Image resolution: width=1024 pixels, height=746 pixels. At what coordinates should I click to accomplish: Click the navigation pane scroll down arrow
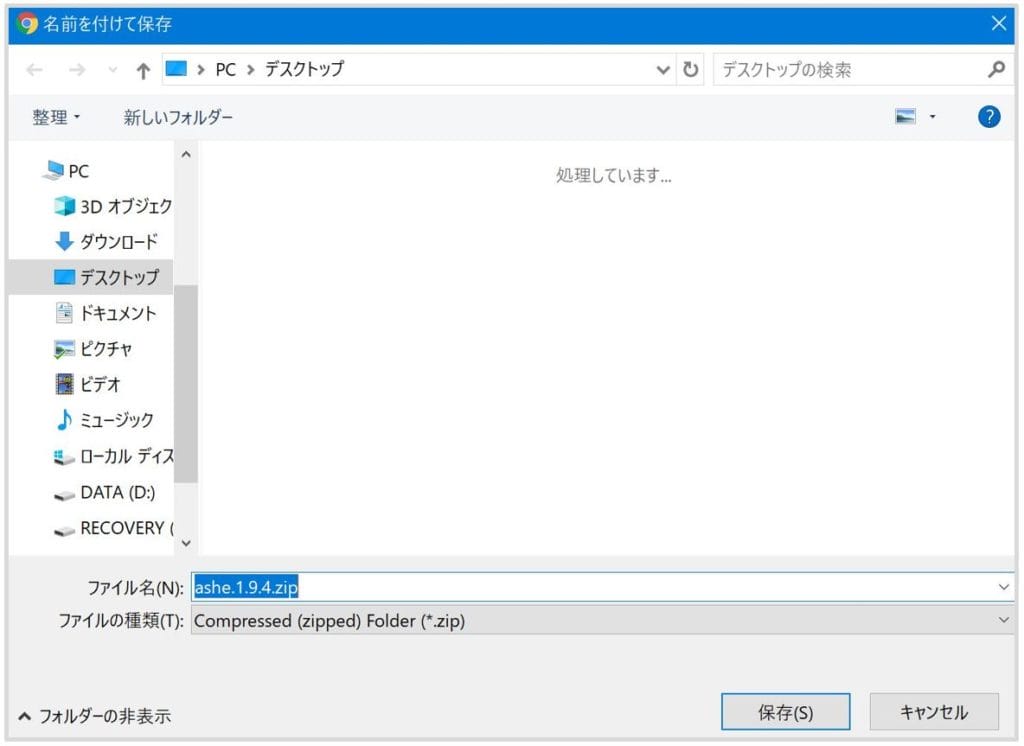185,543
